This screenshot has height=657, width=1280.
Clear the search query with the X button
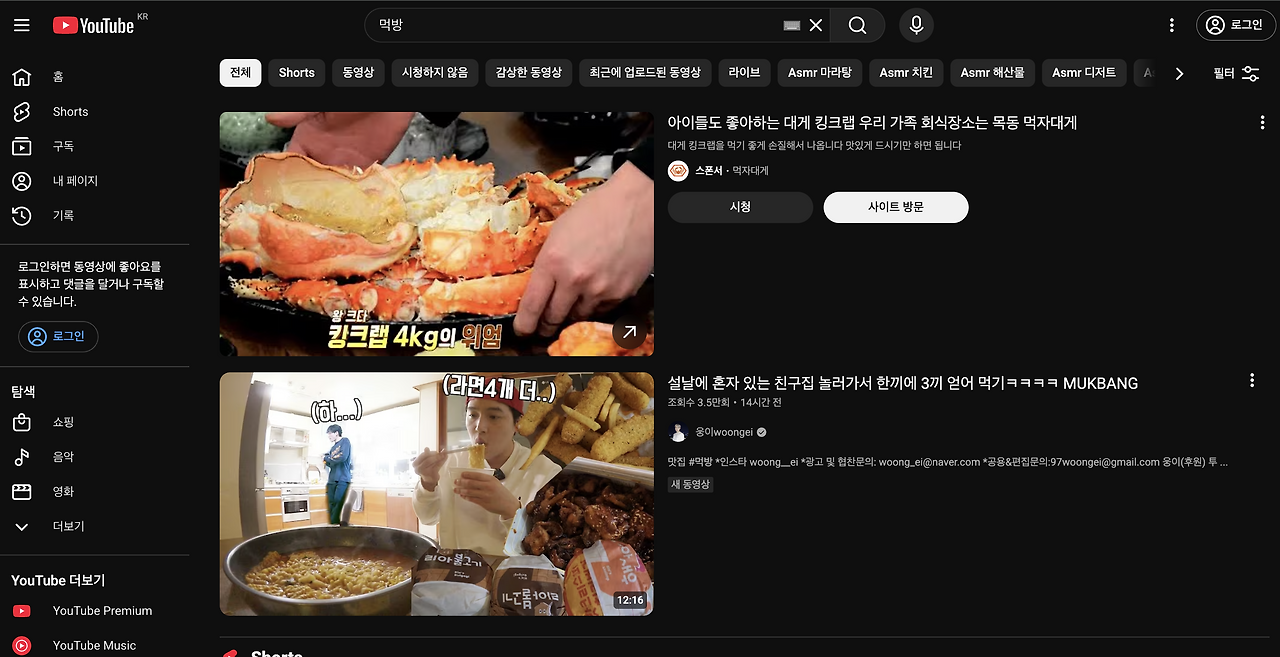tap(816, 25)
